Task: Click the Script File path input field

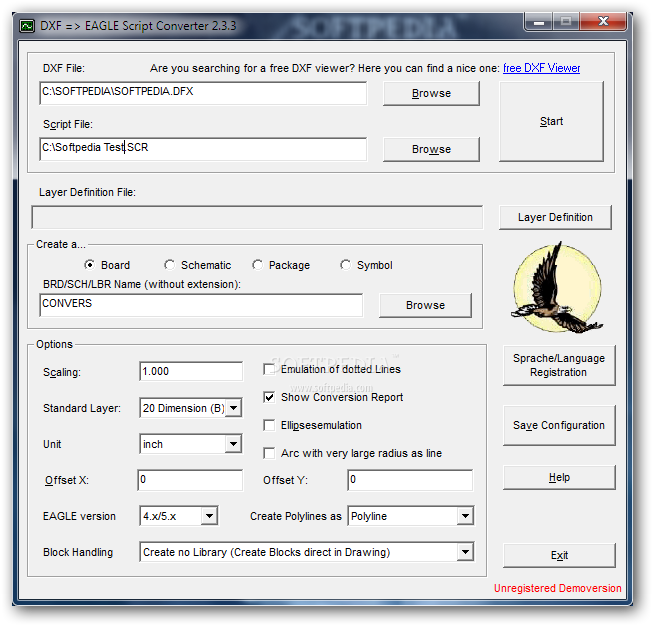Action: coord(203,149)
